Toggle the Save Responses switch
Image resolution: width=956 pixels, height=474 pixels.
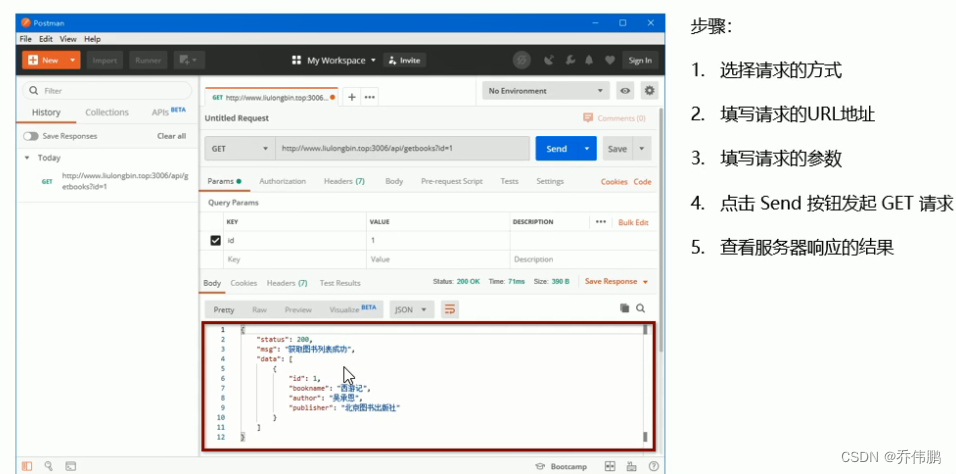click(30, 136)
